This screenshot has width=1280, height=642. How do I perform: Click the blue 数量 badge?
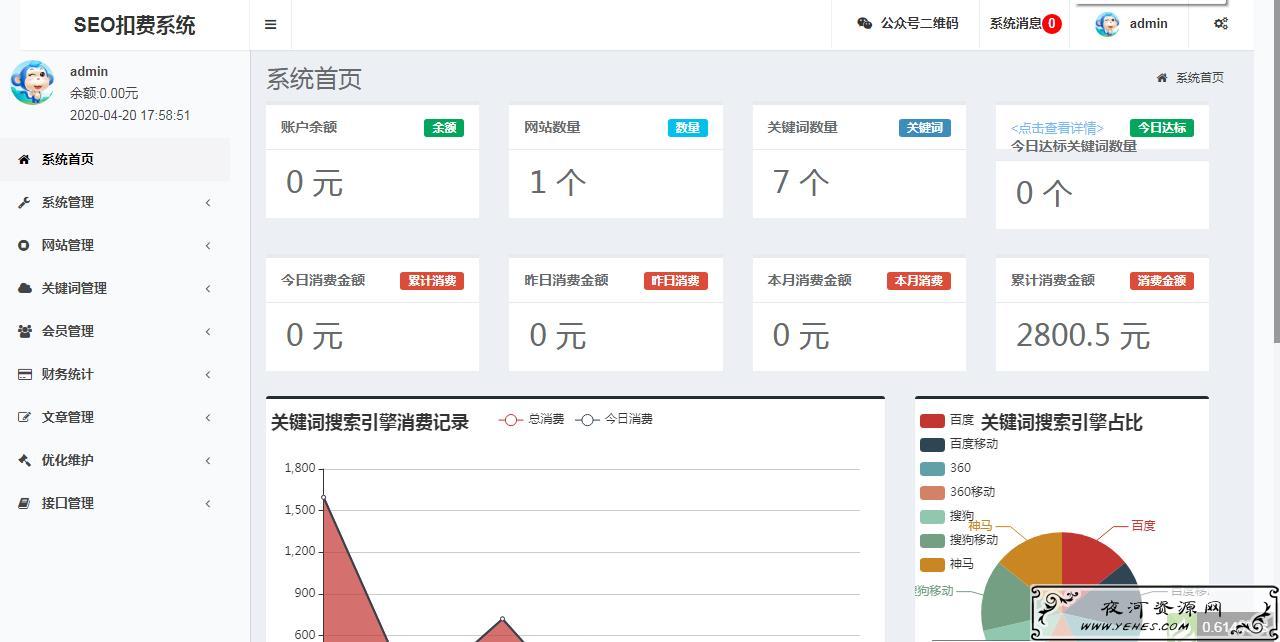688,128
